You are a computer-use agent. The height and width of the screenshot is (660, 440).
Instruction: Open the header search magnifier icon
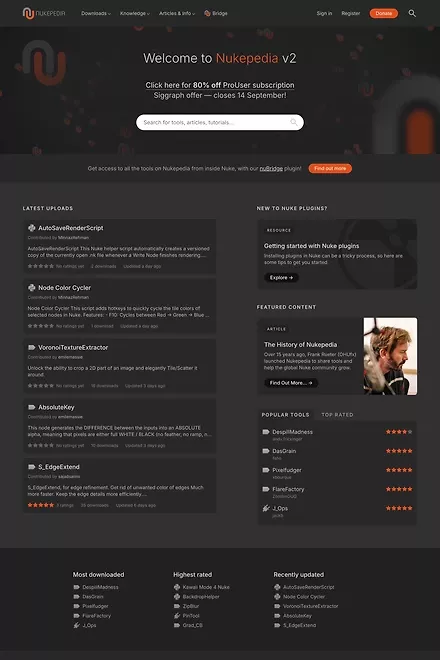coord(412,13)
